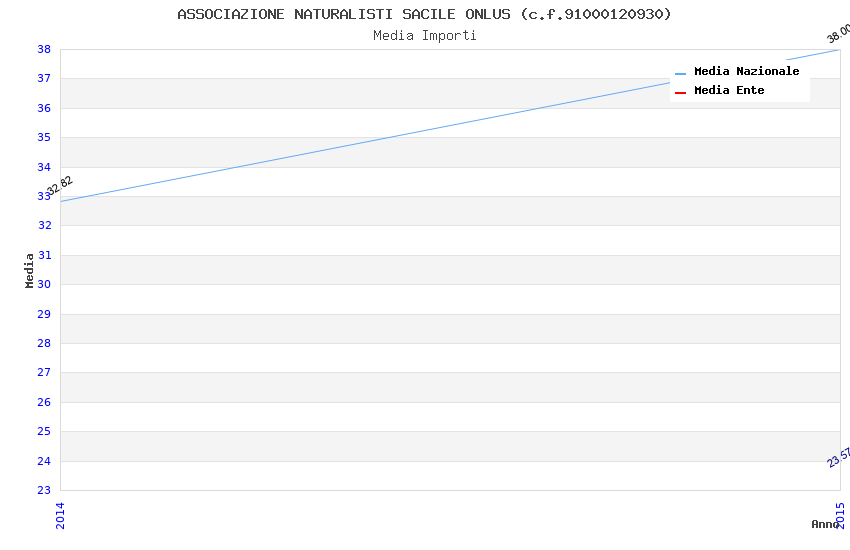The image size is (850, 550).
Task: Click y-axis value 35
Action: (44, 138)
